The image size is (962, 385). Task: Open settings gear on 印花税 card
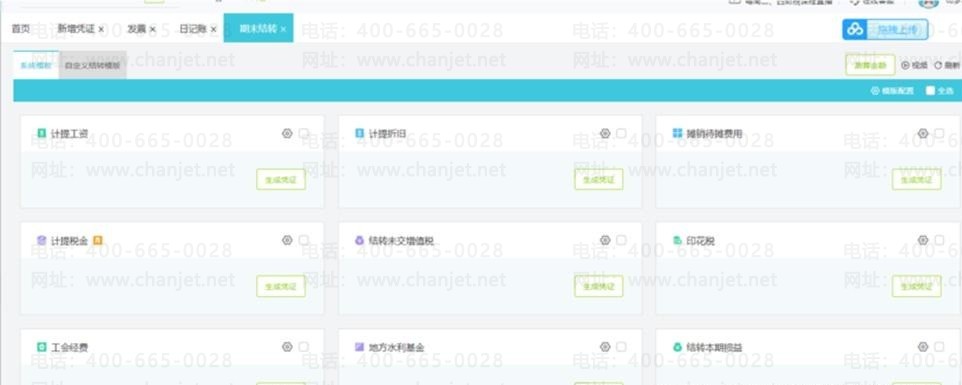(923, 240)
